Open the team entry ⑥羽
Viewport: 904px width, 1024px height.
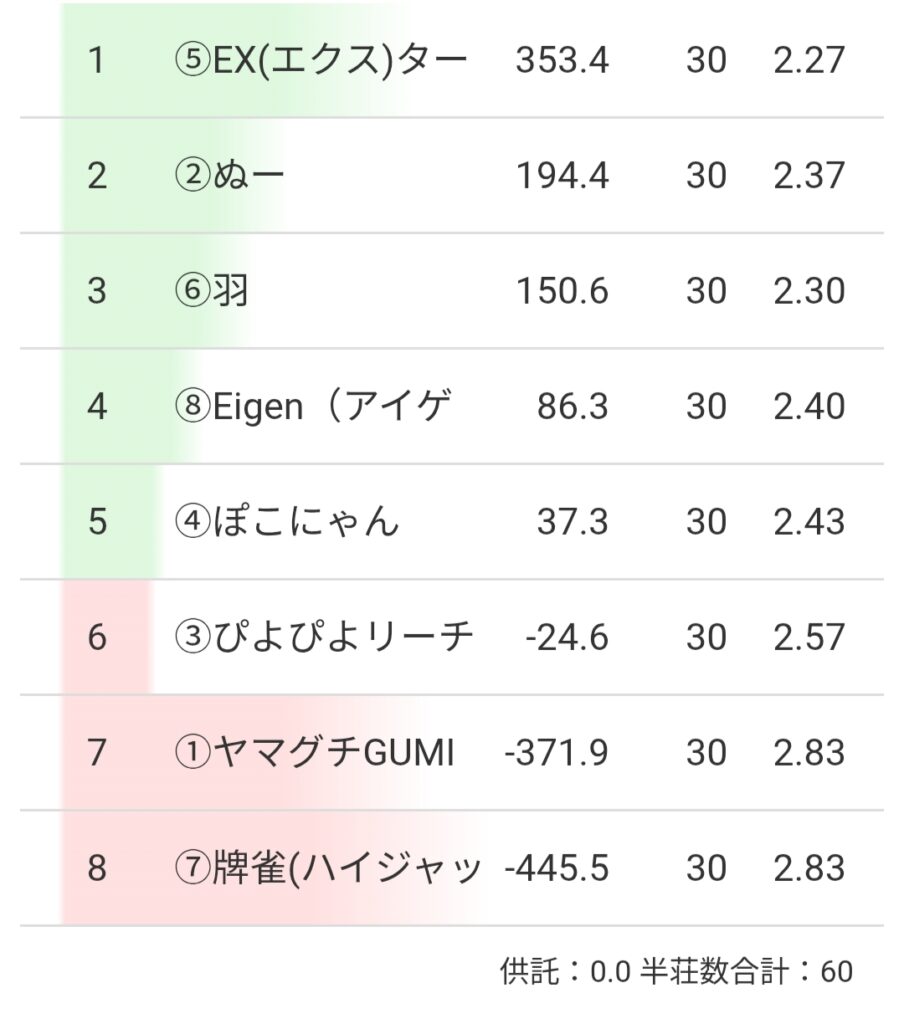[211, 291]
